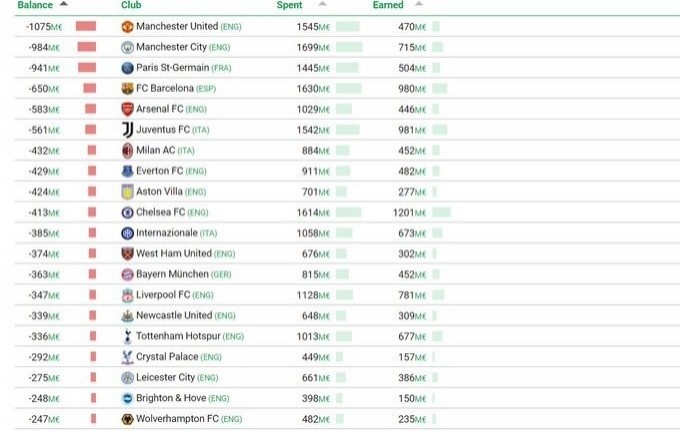This screenshot has width=680, height=431.
Task: Click the FC Barcelona crest icon
Action: pyautogui.click(x=127, y=88)
